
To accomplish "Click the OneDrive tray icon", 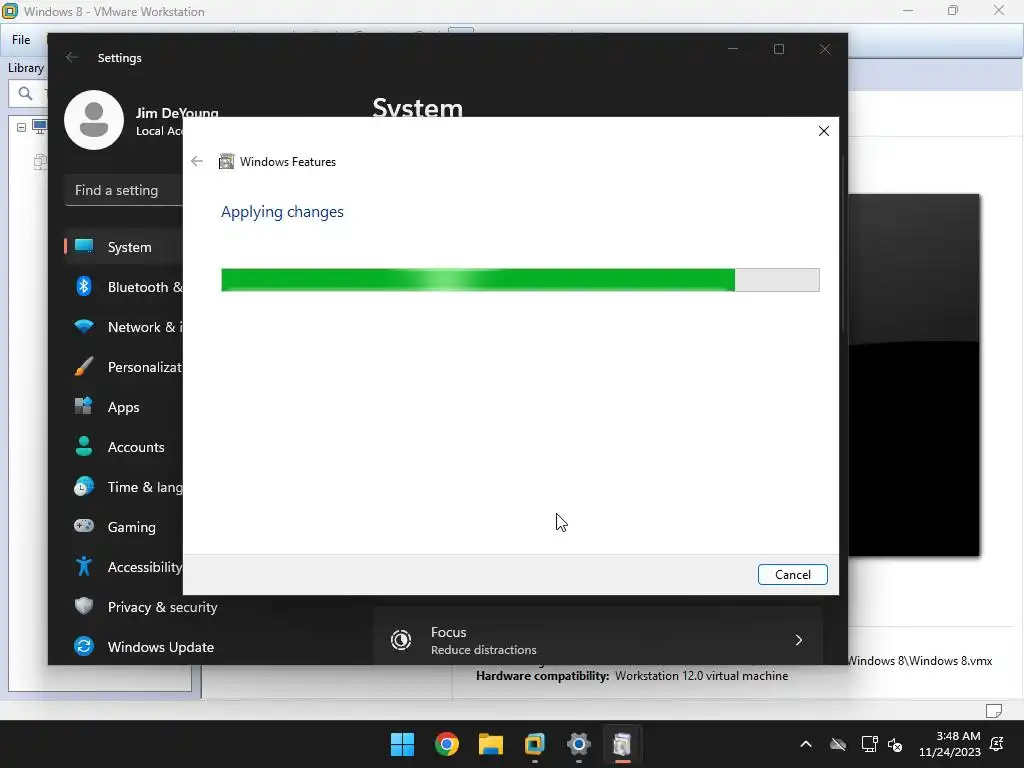I will pos(838,744).
